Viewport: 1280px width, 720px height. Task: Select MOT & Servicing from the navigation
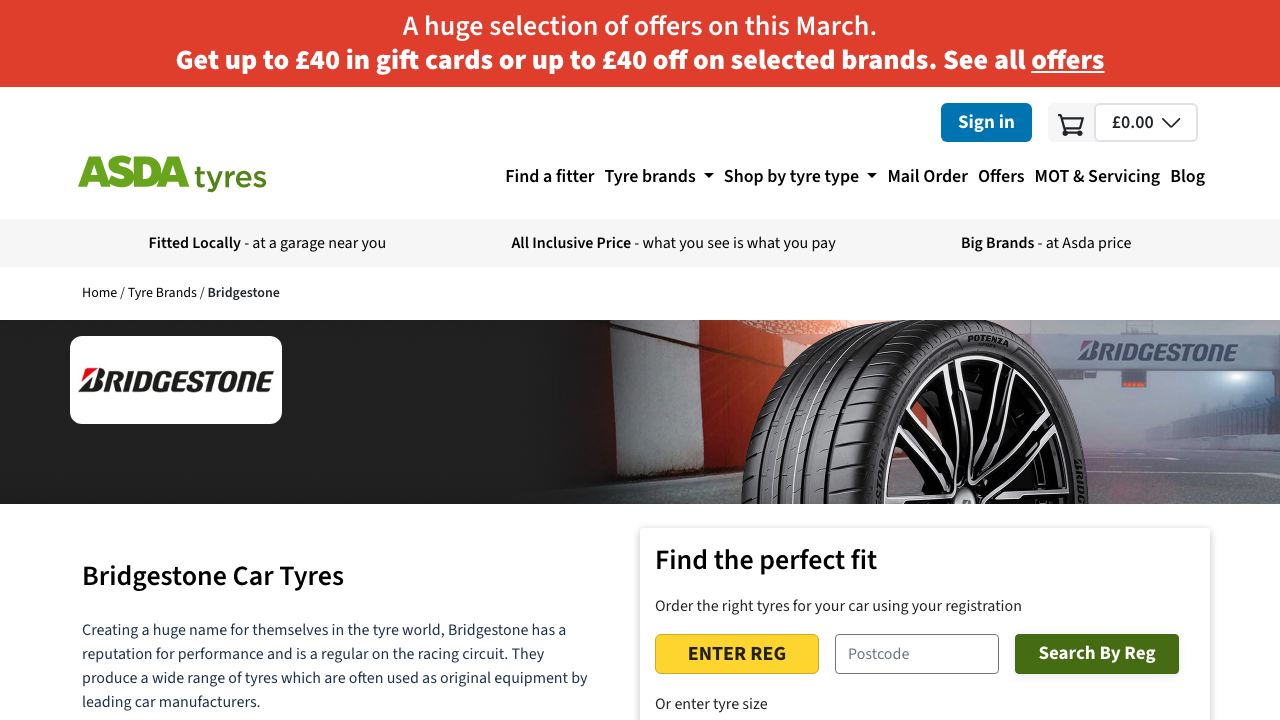pyautogui.click(x=1097, y=175)
